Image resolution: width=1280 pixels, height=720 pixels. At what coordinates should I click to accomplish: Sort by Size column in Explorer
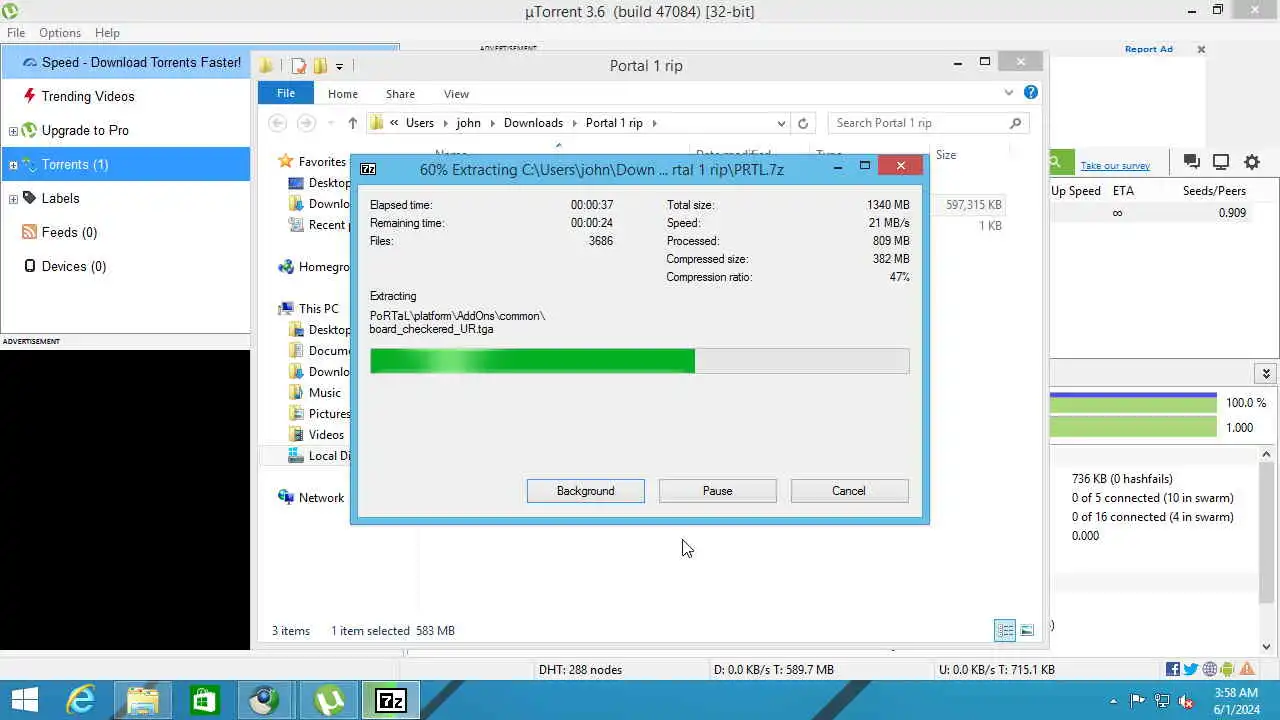pyautogui.click(x=946, y=155)
